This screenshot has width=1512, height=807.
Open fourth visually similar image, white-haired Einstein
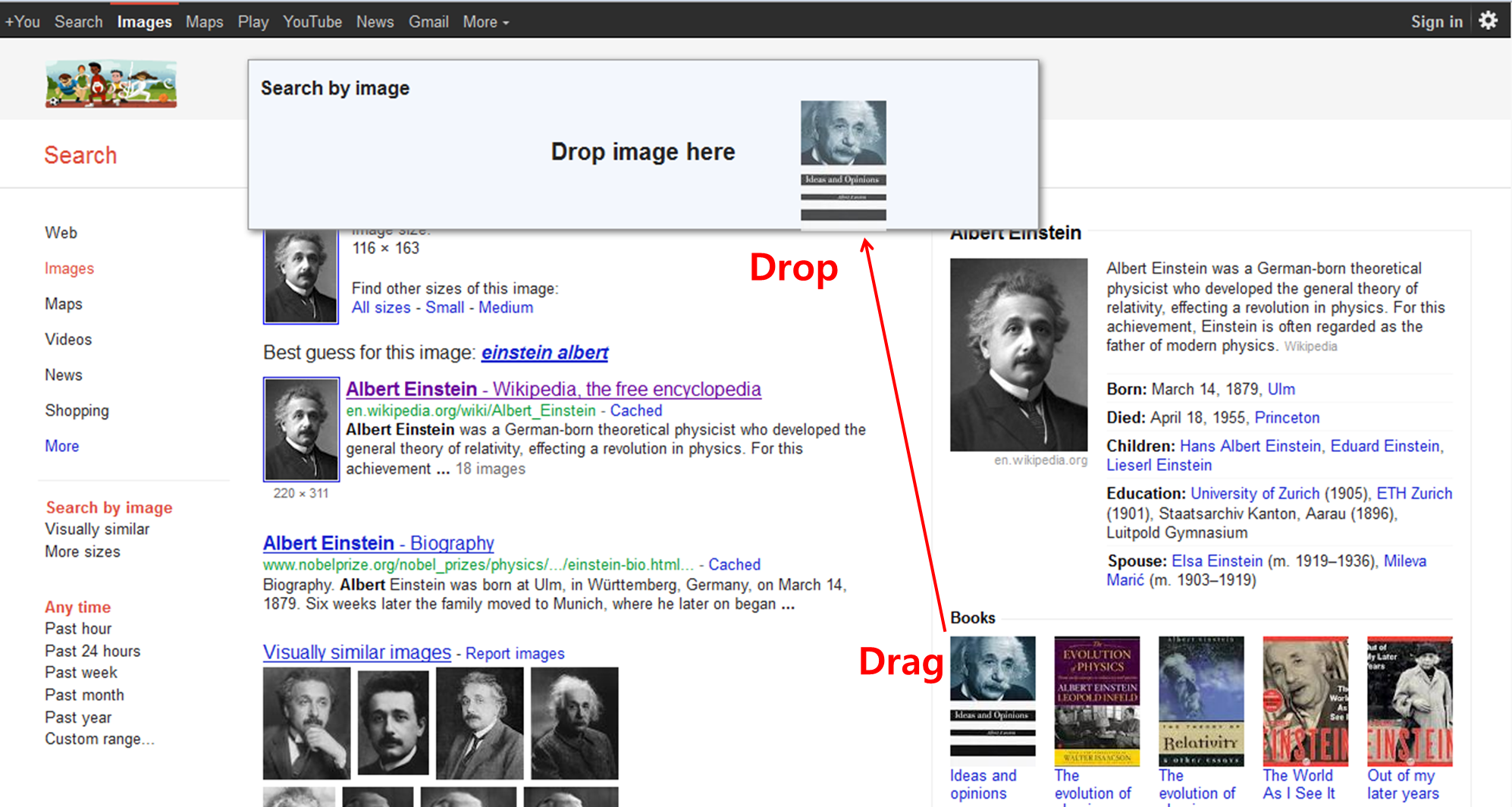tap(575, 724)
